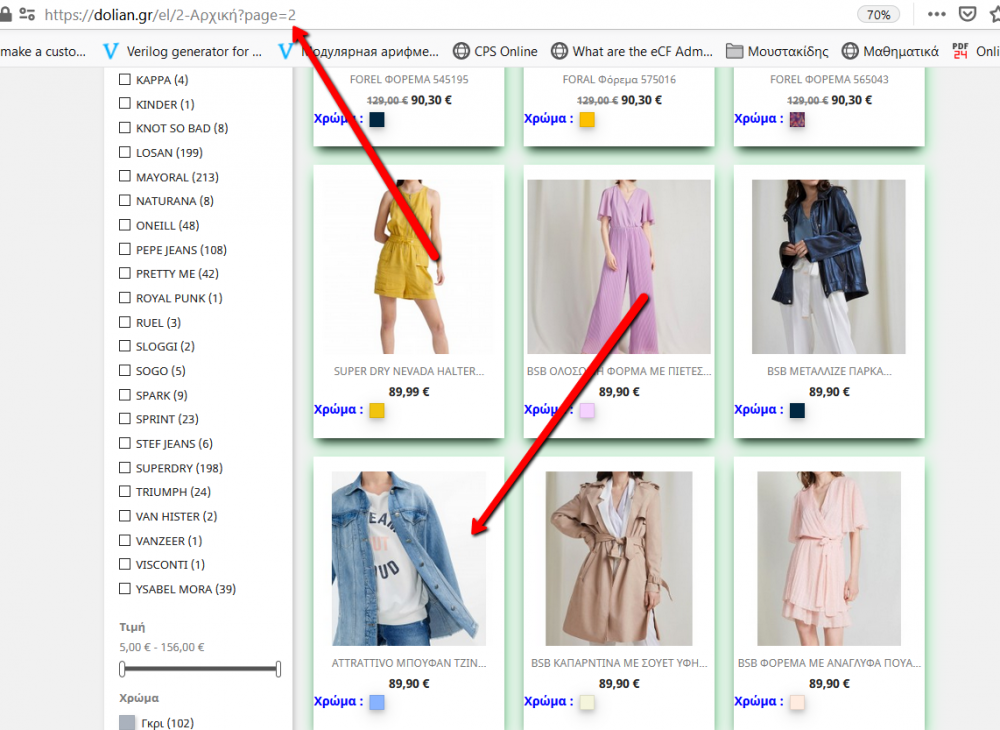1000x730 pixels.
Task: Select peach swatch under BSB ΦΟΡΕΜΑ ΜΕ ΑΝΑΓΛΥΦΑ
Action: coord(797,702)
